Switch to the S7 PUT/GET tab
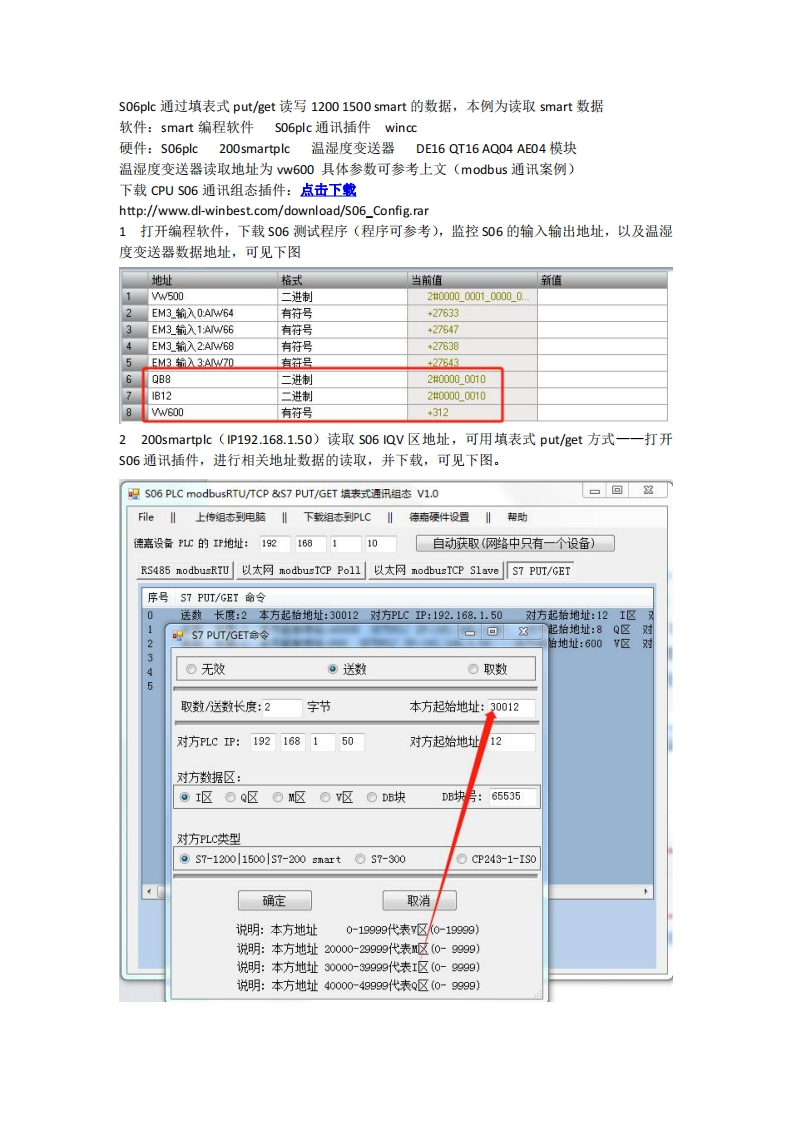793x1122 pixels. (541, 570)
